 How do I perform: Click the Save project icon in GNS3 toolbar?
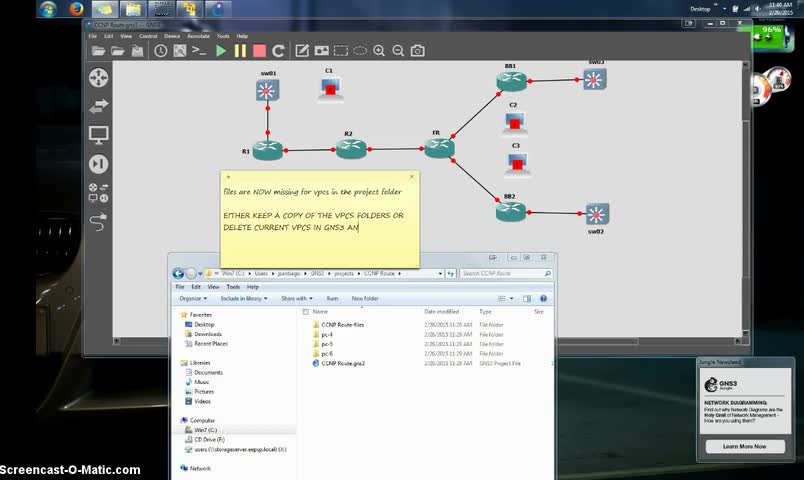coord(137,51)
